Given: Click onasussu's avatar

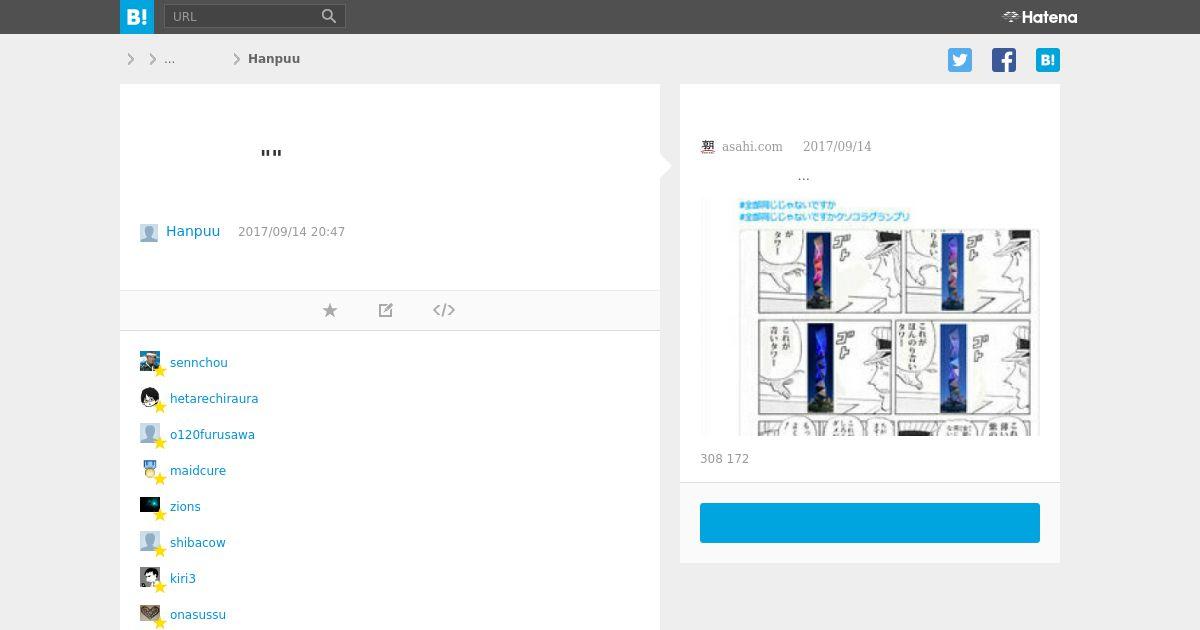Looking at the screenshot, I should 150,614.
